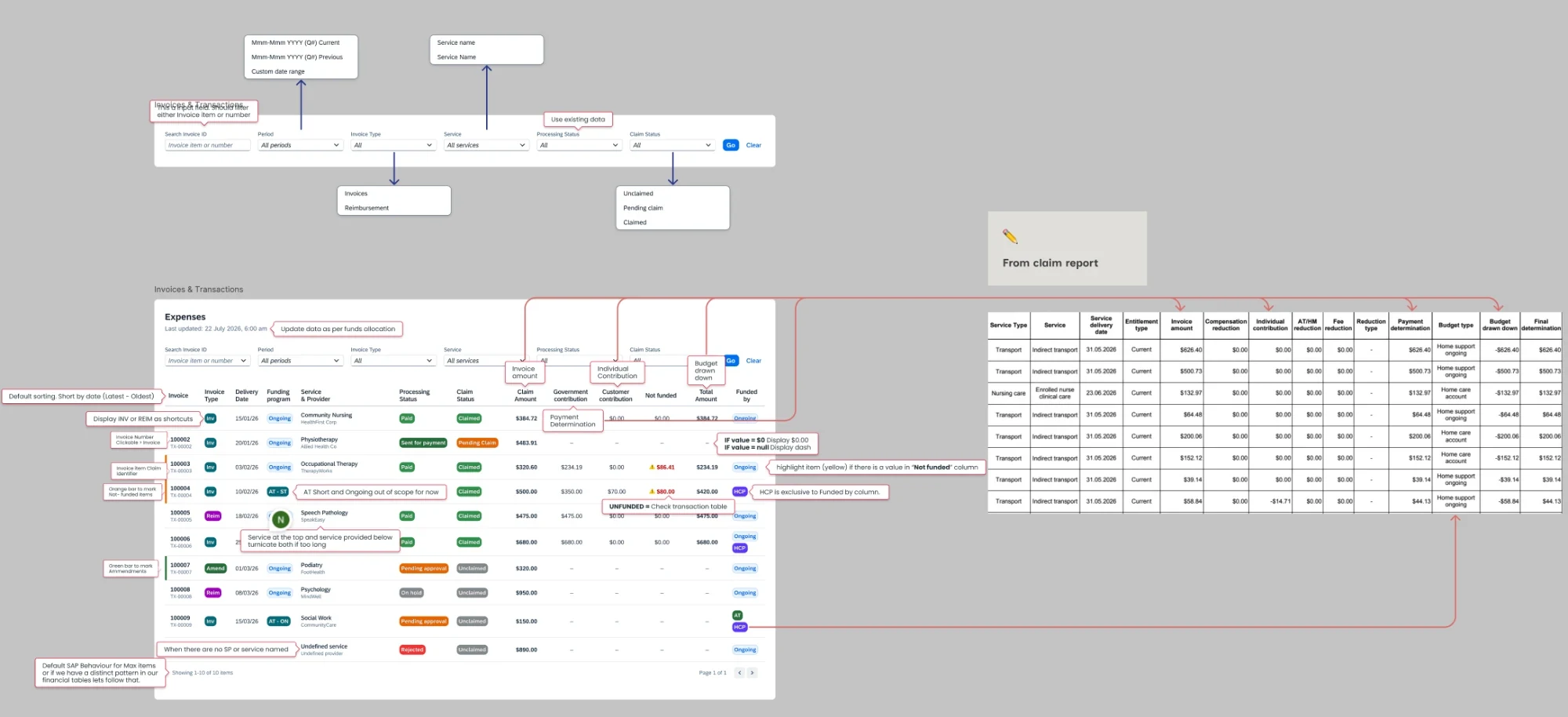Click the Paid badge in the Community Nursing row

pyautogui.click(x=407, y=418)
